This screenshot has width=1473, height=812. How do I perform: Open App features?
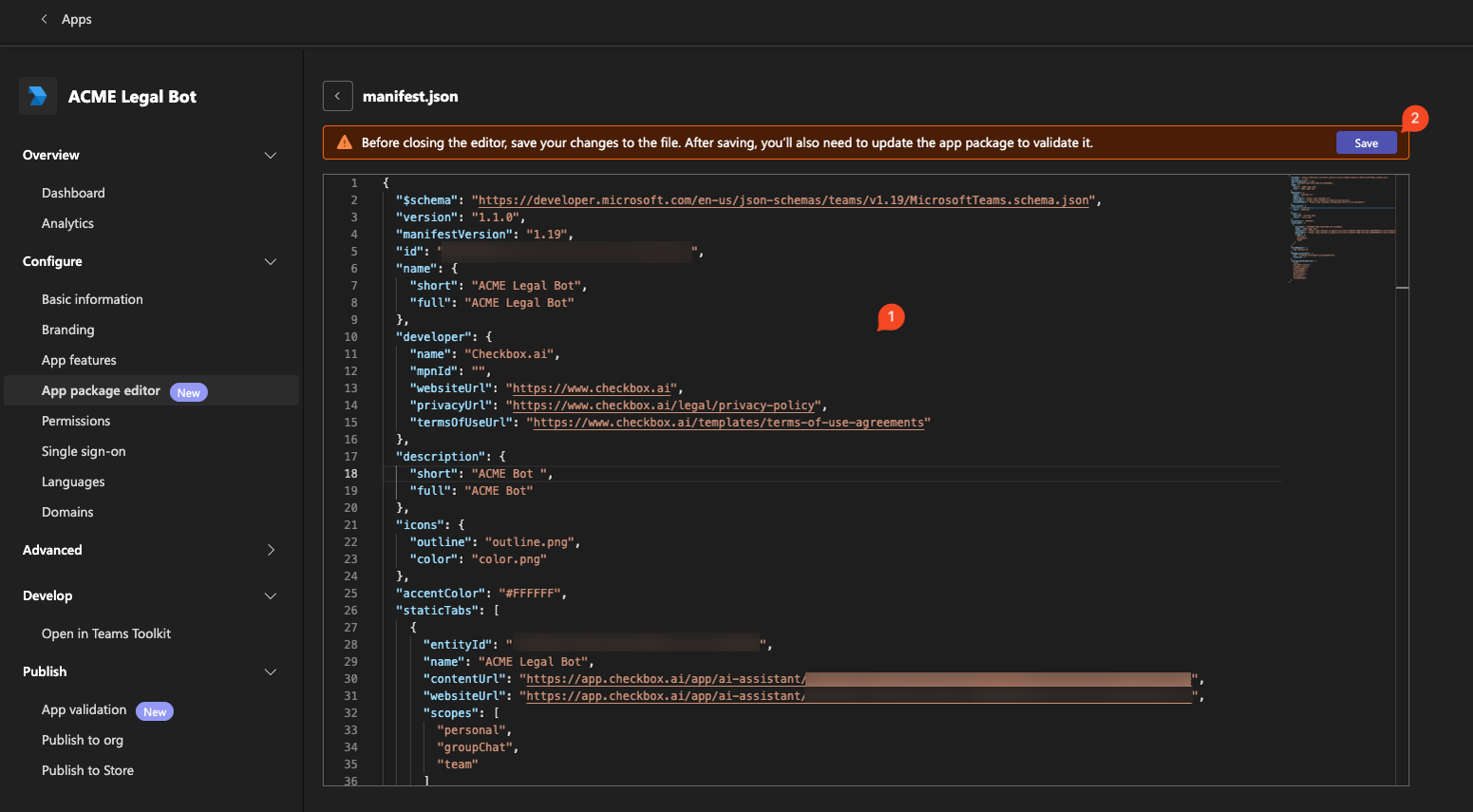pos(79,360)
